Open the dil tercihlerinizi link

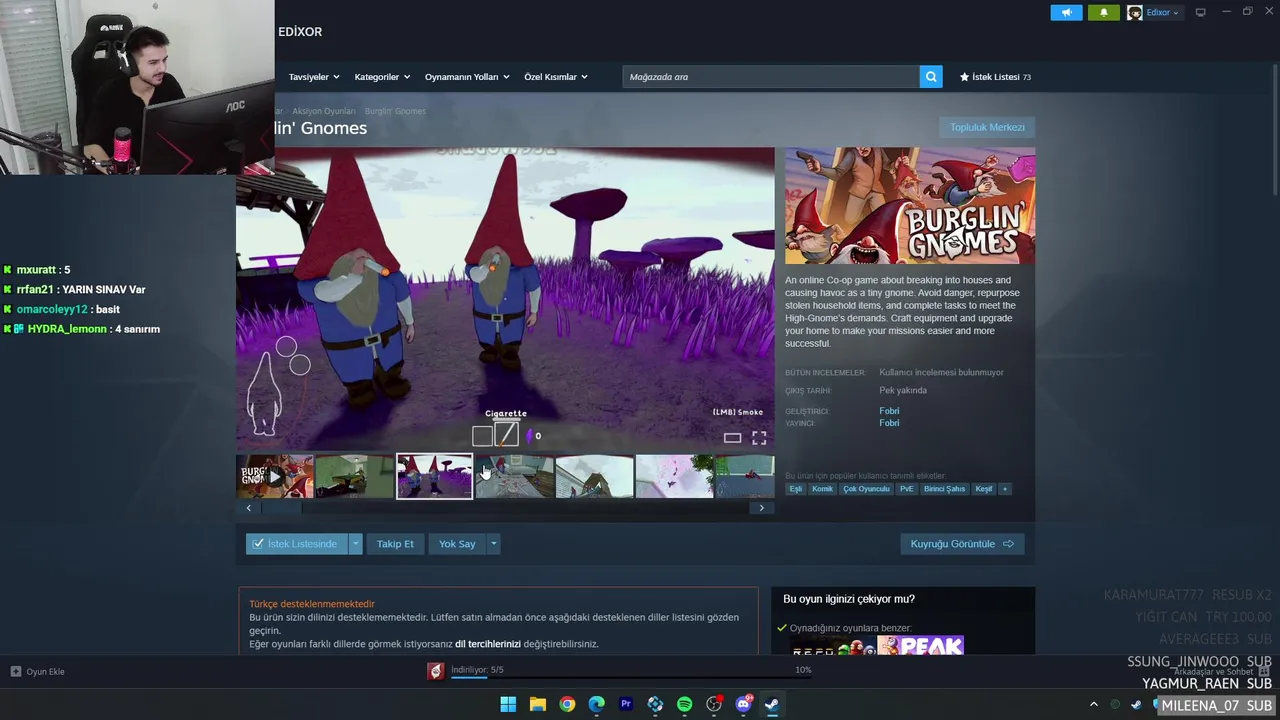(488, 644)
